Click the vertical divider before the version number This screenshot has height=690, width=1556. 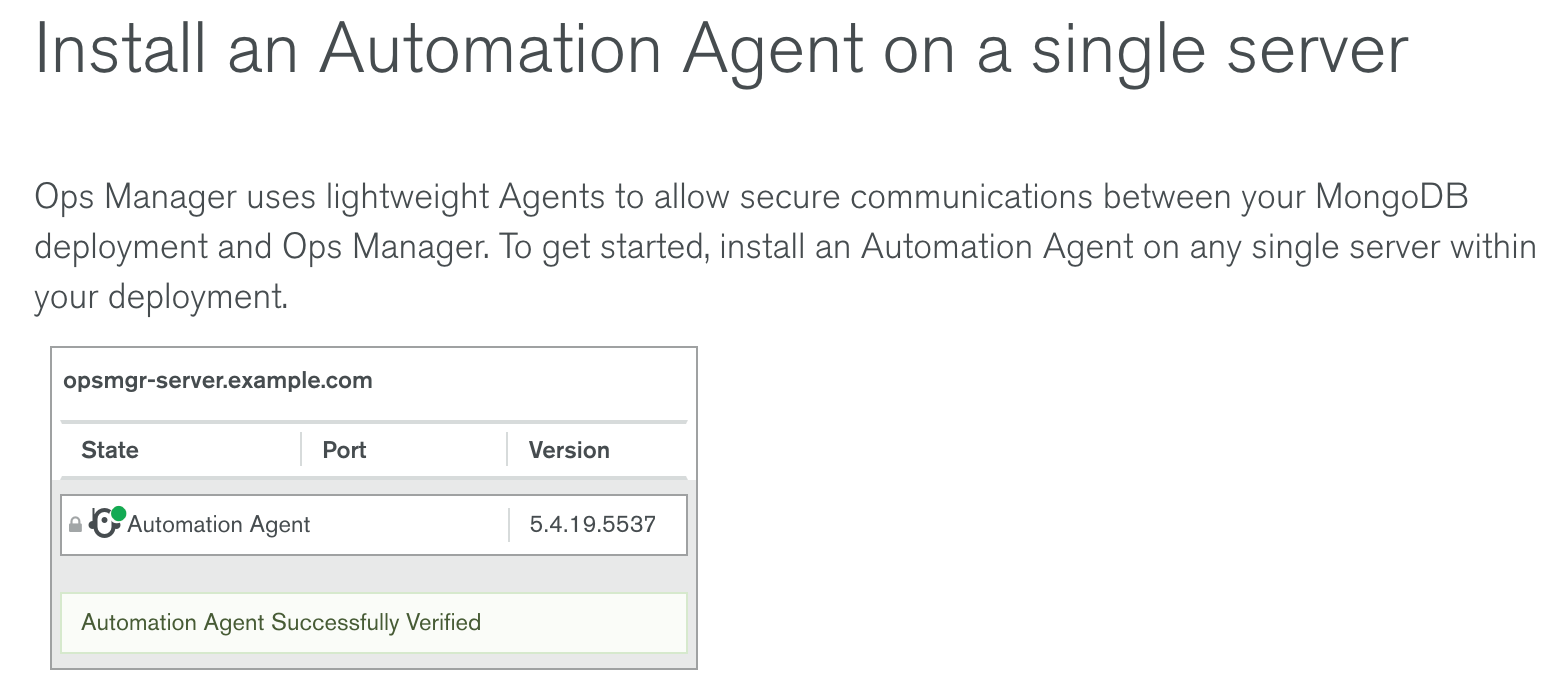509,525
